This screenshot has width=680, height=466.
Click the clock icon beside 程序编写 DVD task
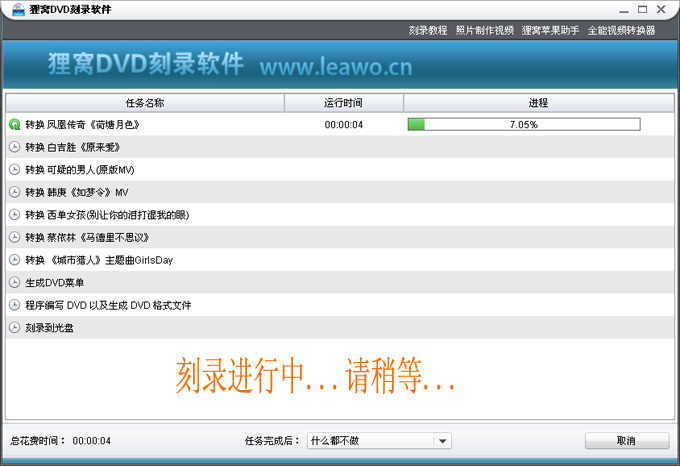[14, 305]
